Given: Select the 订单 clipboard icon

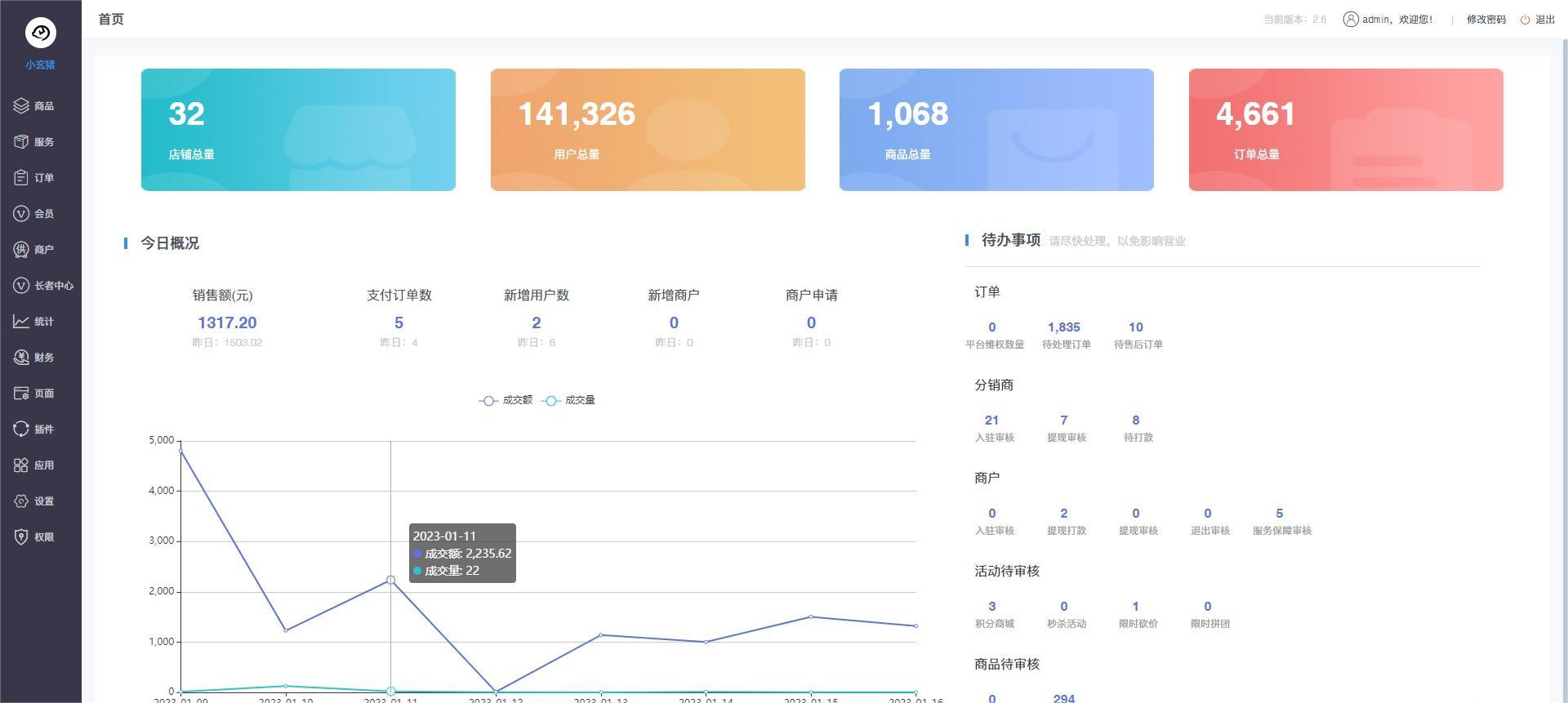Looking at the screenshot, I should pos(21,178).
